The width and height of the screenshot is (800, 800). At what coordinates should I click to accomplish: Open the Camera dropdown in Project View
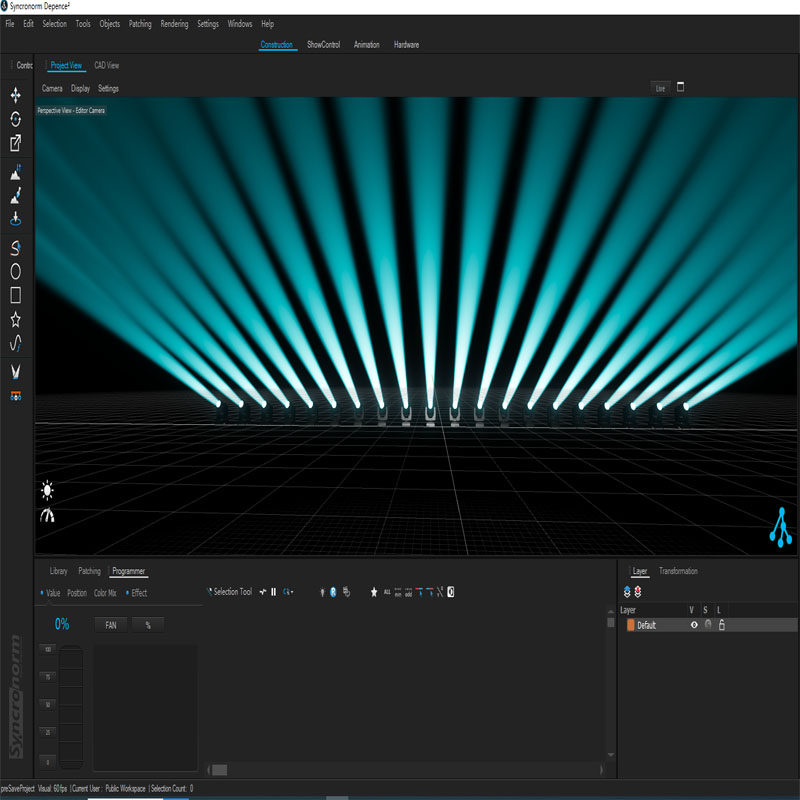coord(52,88)
